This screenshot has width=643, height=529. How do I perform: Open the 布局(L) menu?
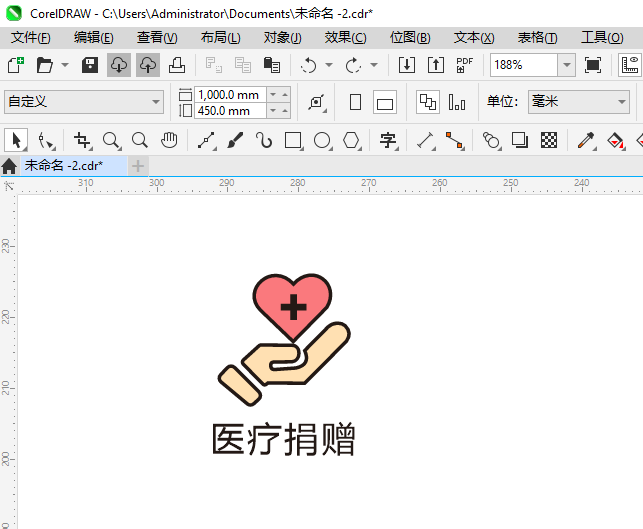click(x=221, y=38)
